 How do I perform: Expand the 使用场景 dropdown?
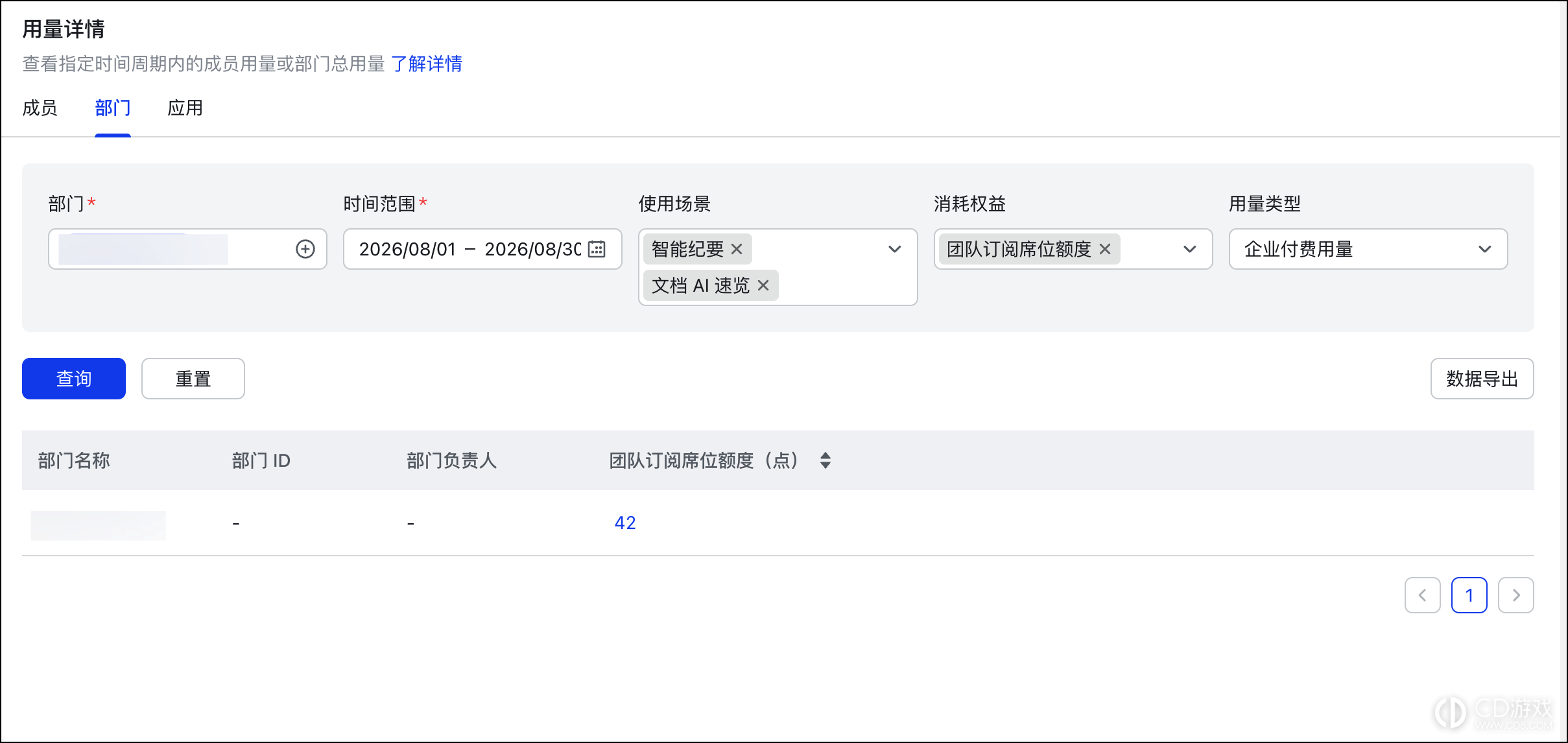point(895,249)
